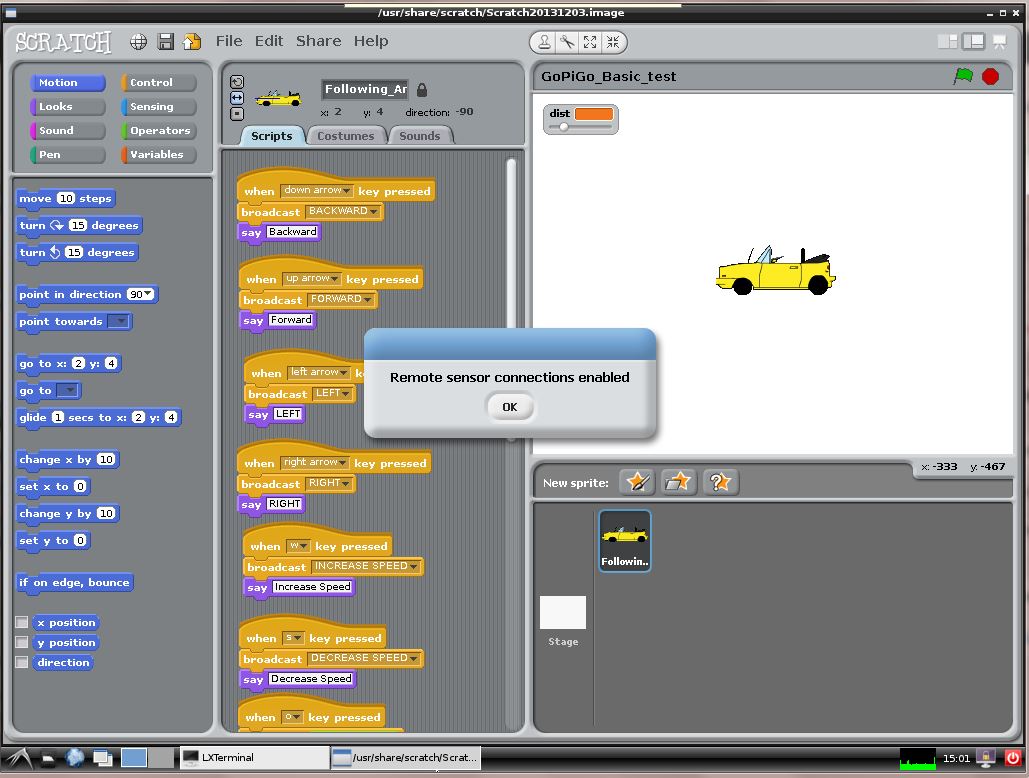Paint a new sprite
This screenshot has width=1029, height=778.
637,482
